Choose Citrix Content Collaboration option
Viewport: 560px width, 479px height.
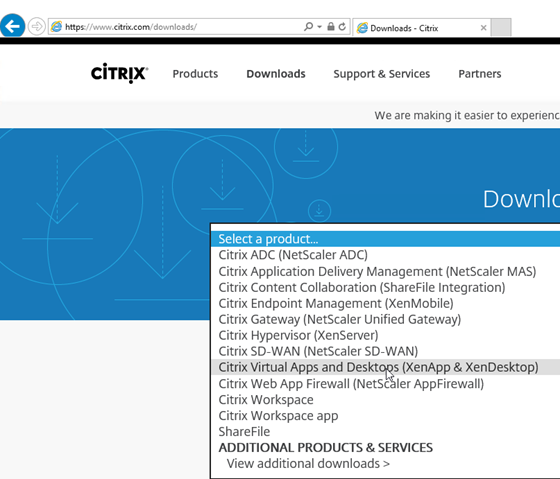tap(385, 287)
